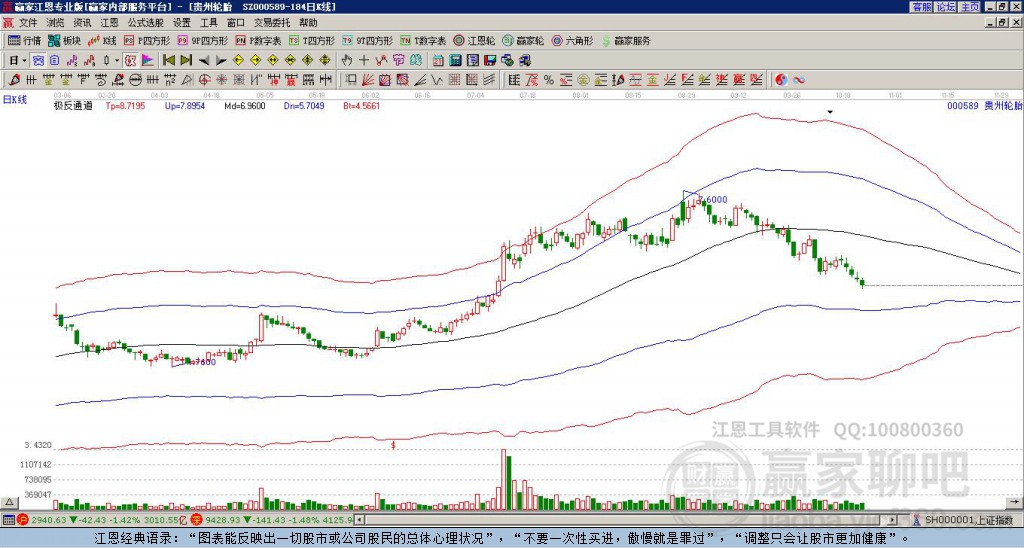
Task: Select the pencil drawing tool
Action: tap(14, 80)
